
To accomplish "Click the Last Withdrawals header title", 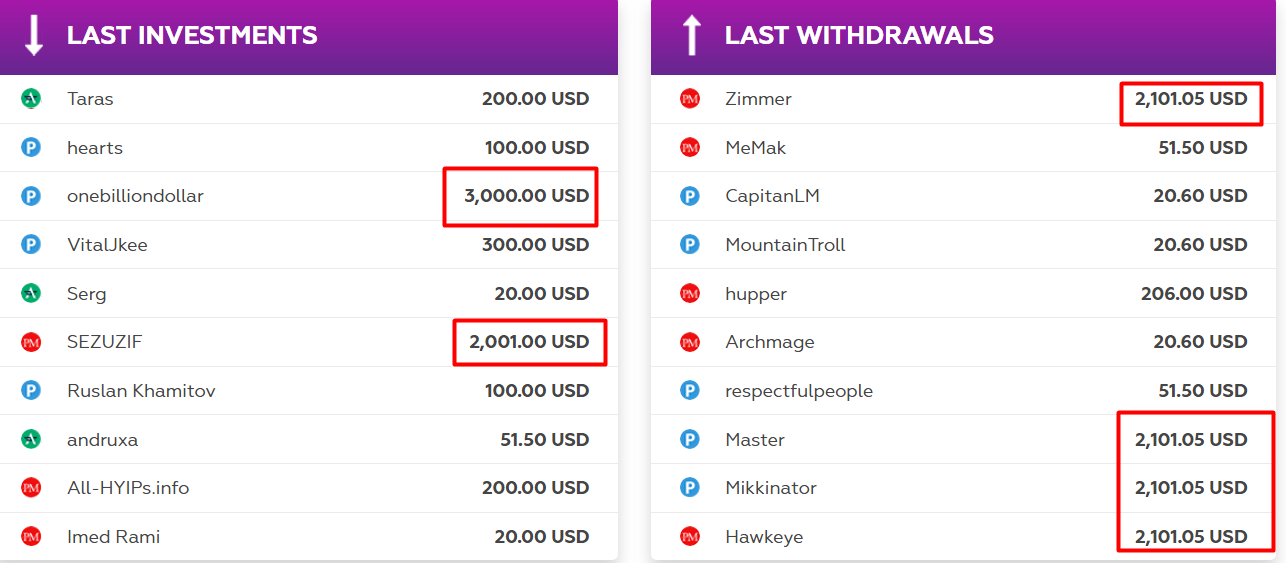I will (x=859, y=36).
